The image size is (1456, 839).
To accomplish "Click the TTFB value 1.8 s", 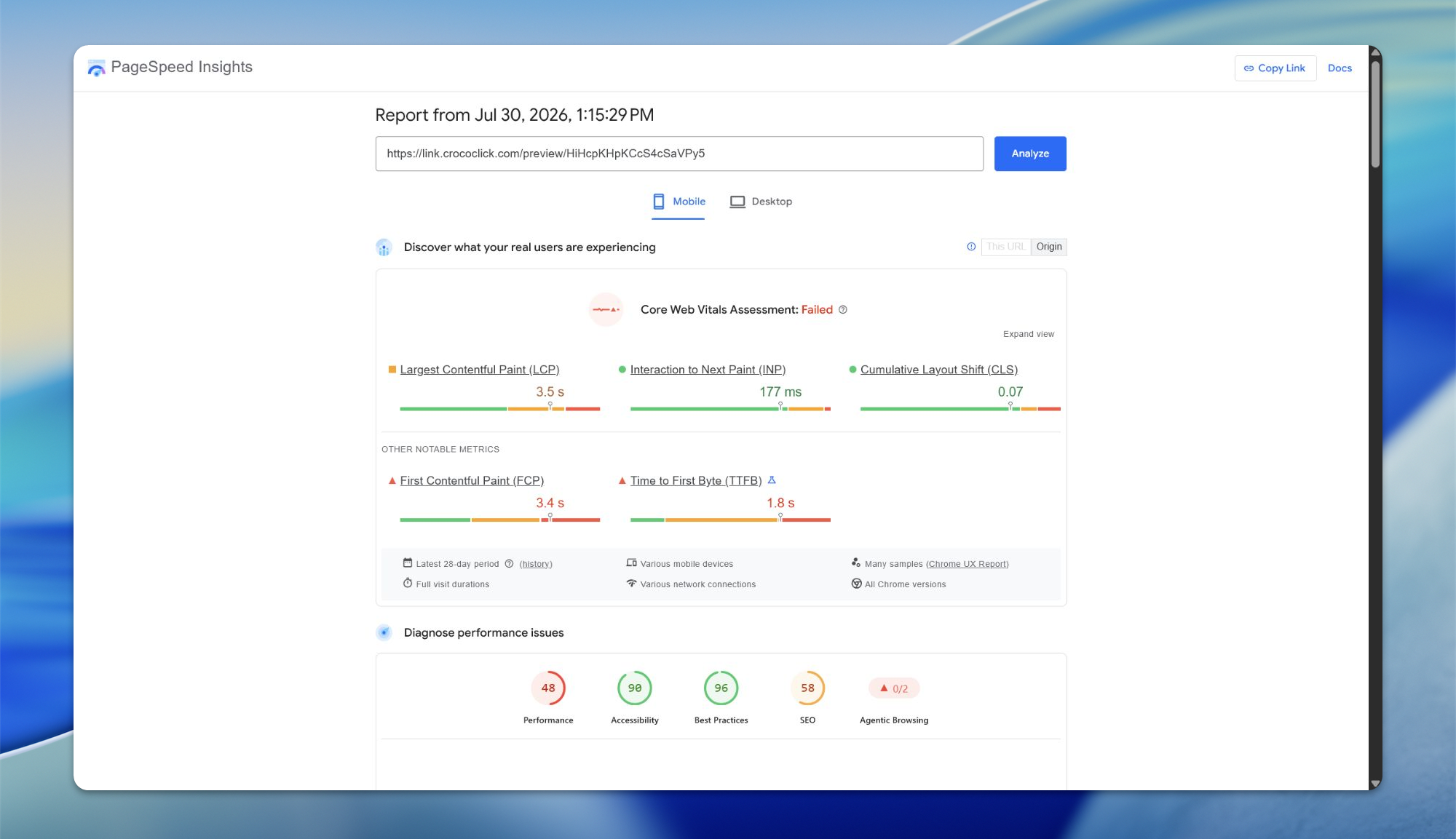I will coord(780,504).
